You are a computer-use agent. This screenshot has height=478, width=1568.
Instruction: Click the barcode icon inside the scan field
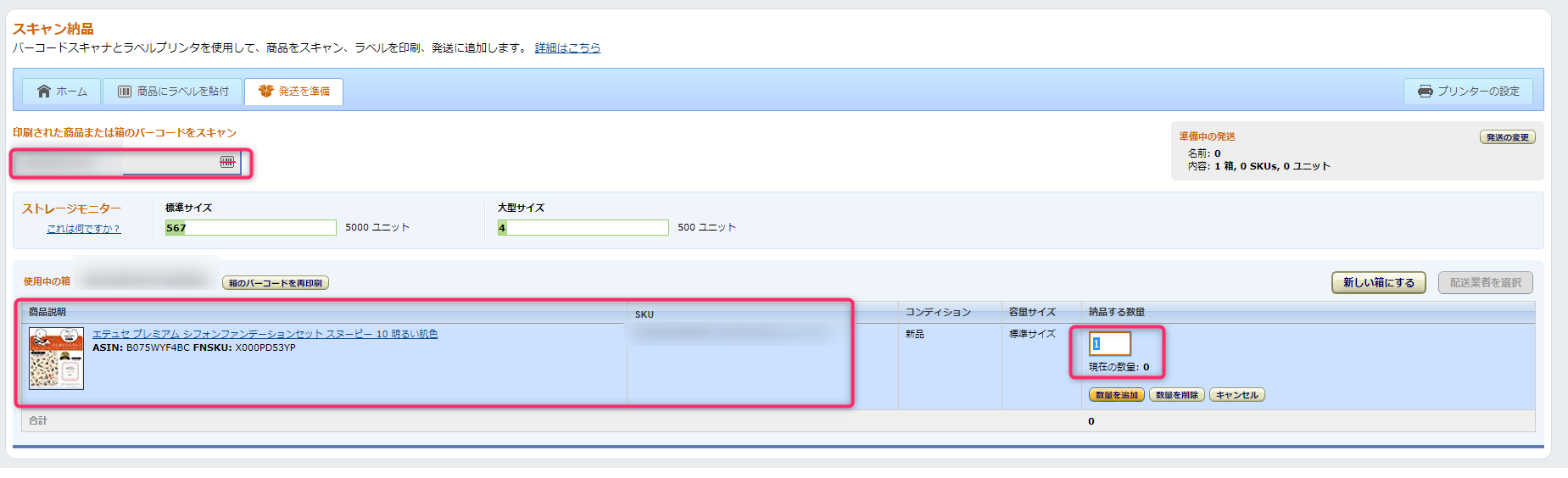point(227,162)
